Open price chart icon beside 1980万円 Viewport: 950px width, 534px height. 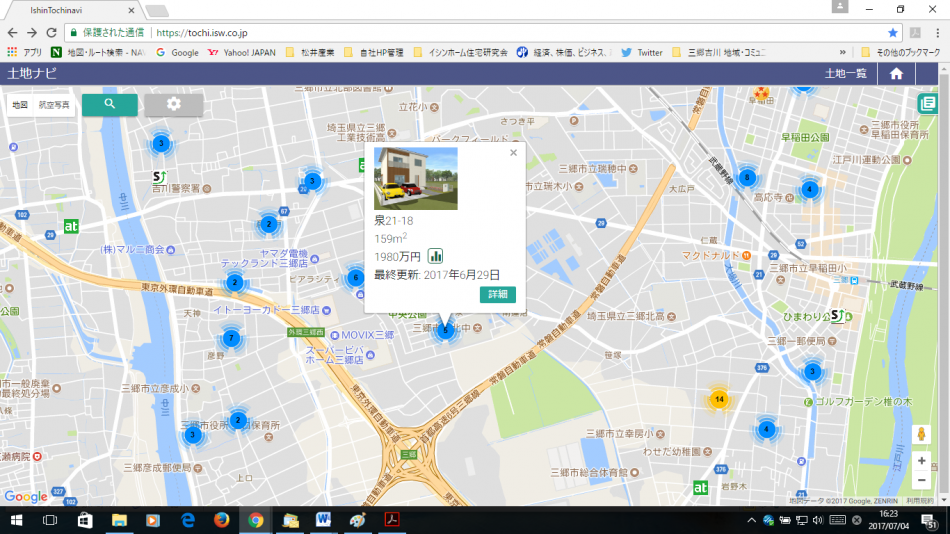(x=435, y=256)
